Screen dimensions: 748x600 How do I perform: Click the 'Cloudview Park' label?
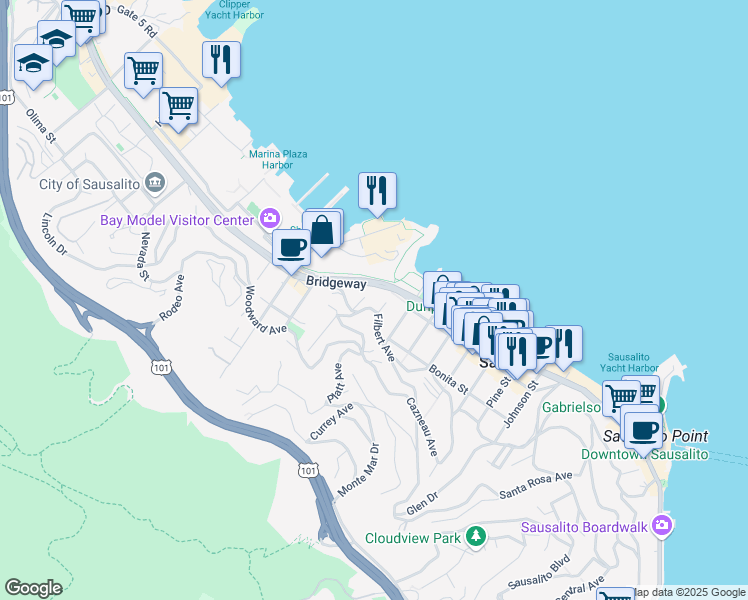pyautogui.click(x=413, y=538)
